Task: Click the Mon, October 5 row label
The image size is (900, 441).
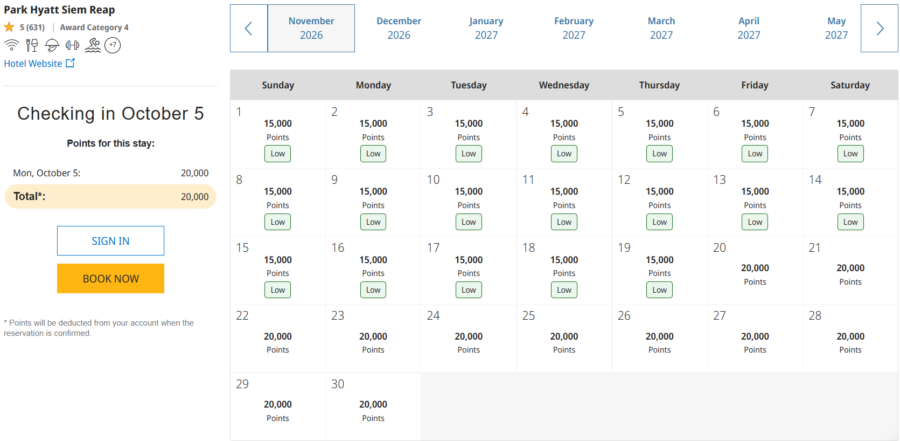Action: 46,173
